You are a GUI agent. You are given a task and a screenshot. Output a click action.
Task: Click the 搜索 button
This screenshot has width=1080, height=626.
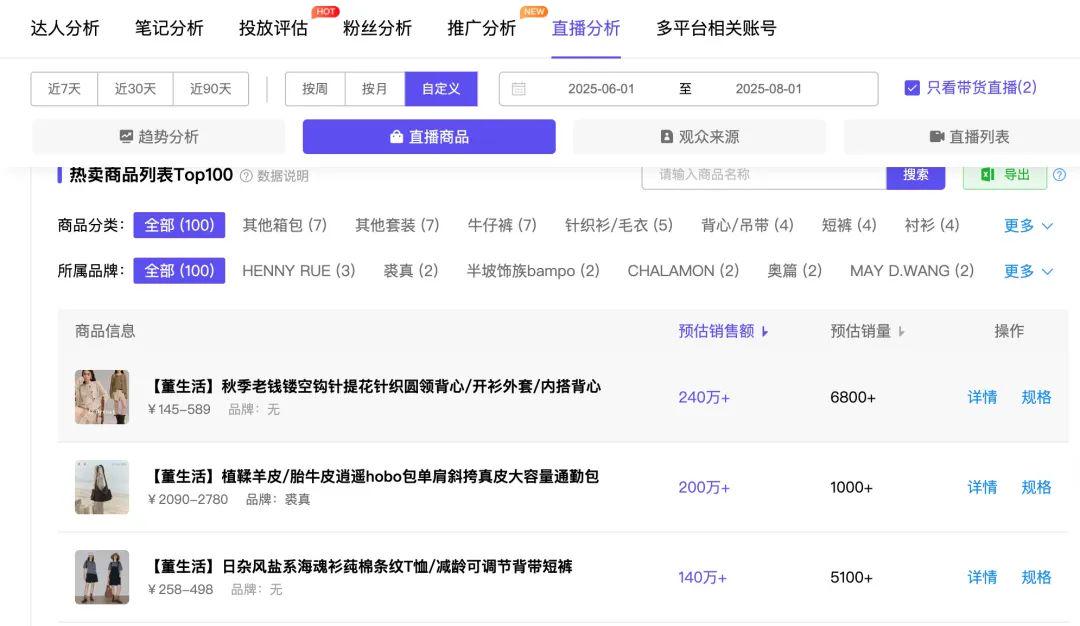click(x=915, y=175)
